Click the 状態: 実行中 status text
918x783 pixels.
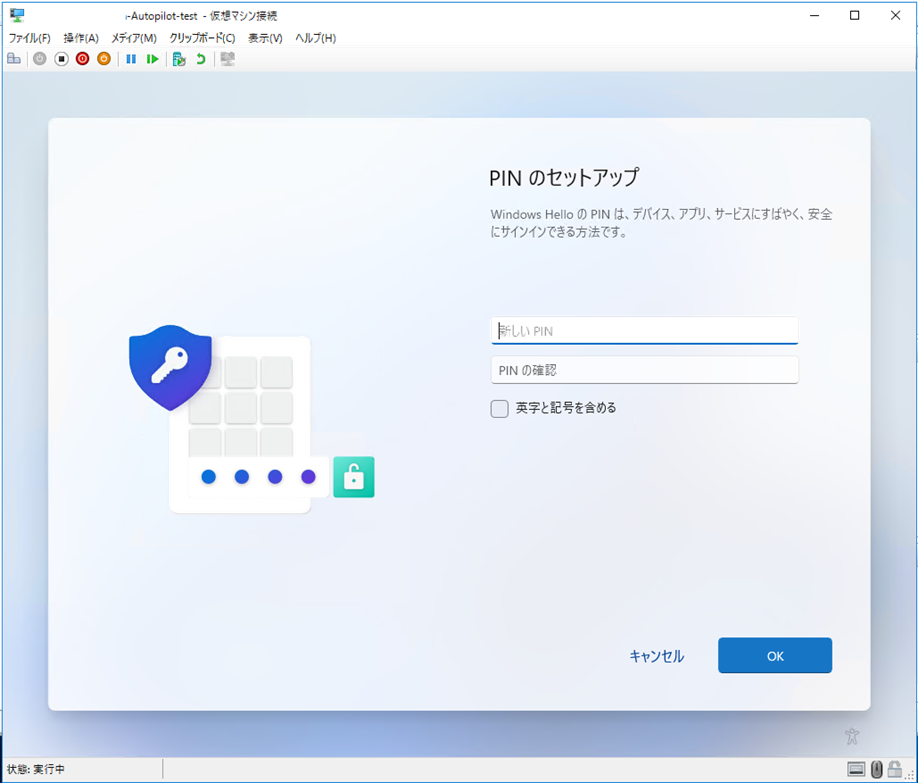[36, 769]
